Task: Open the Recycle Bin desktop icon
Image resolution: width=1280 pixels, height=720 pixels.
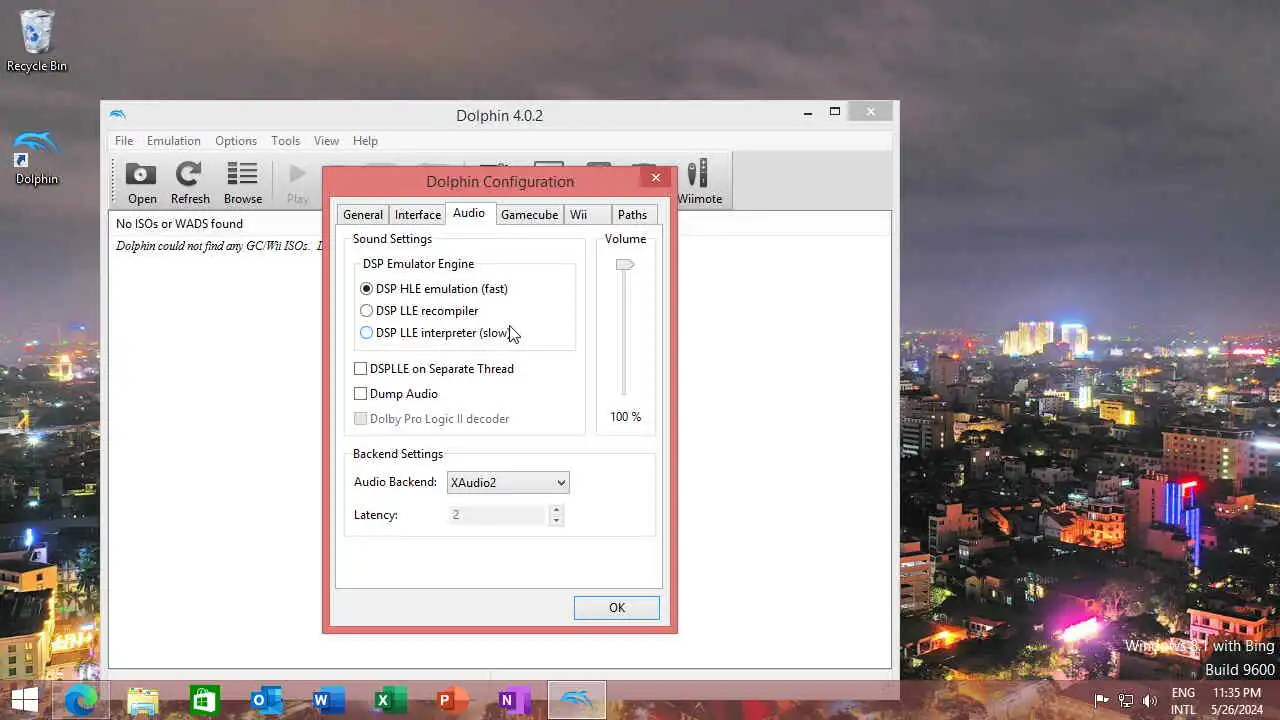Action: pos(37,42)
